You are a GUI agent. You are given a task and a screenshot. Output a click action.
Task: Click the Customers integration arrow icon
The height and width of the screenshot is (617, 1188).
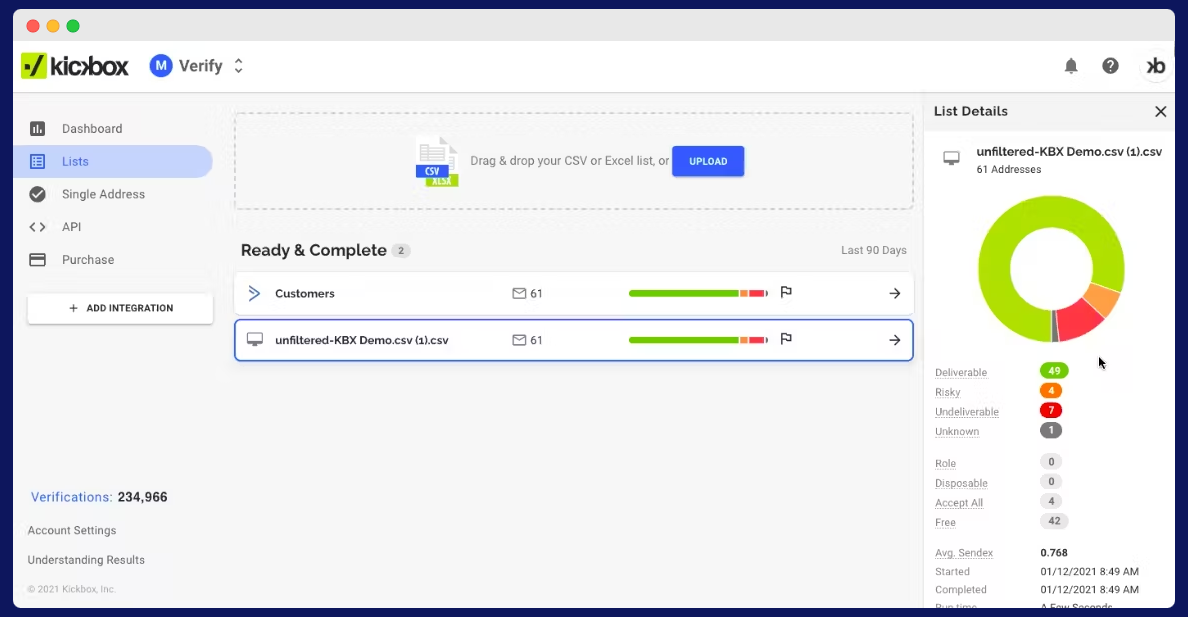[x=255, y=293]
